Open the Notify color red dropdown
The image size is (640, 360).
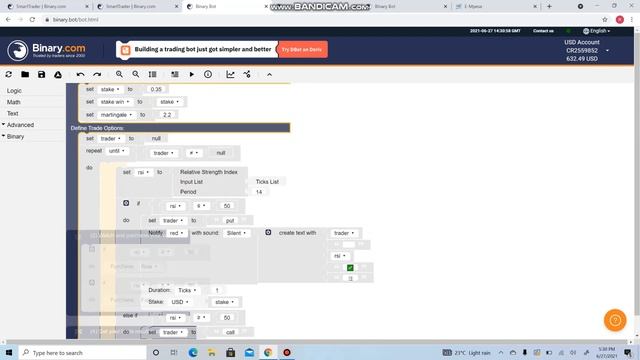pyautogui.click(x=176, y=233)
